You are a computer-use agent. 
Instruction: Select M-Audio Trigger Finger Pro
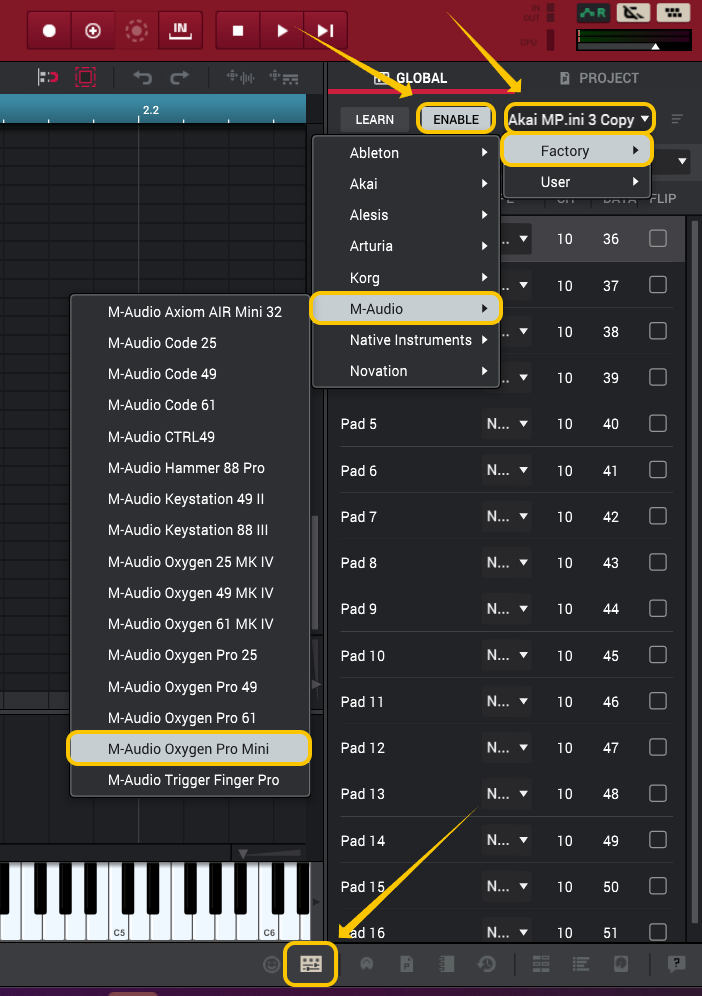tap(189, 780)
